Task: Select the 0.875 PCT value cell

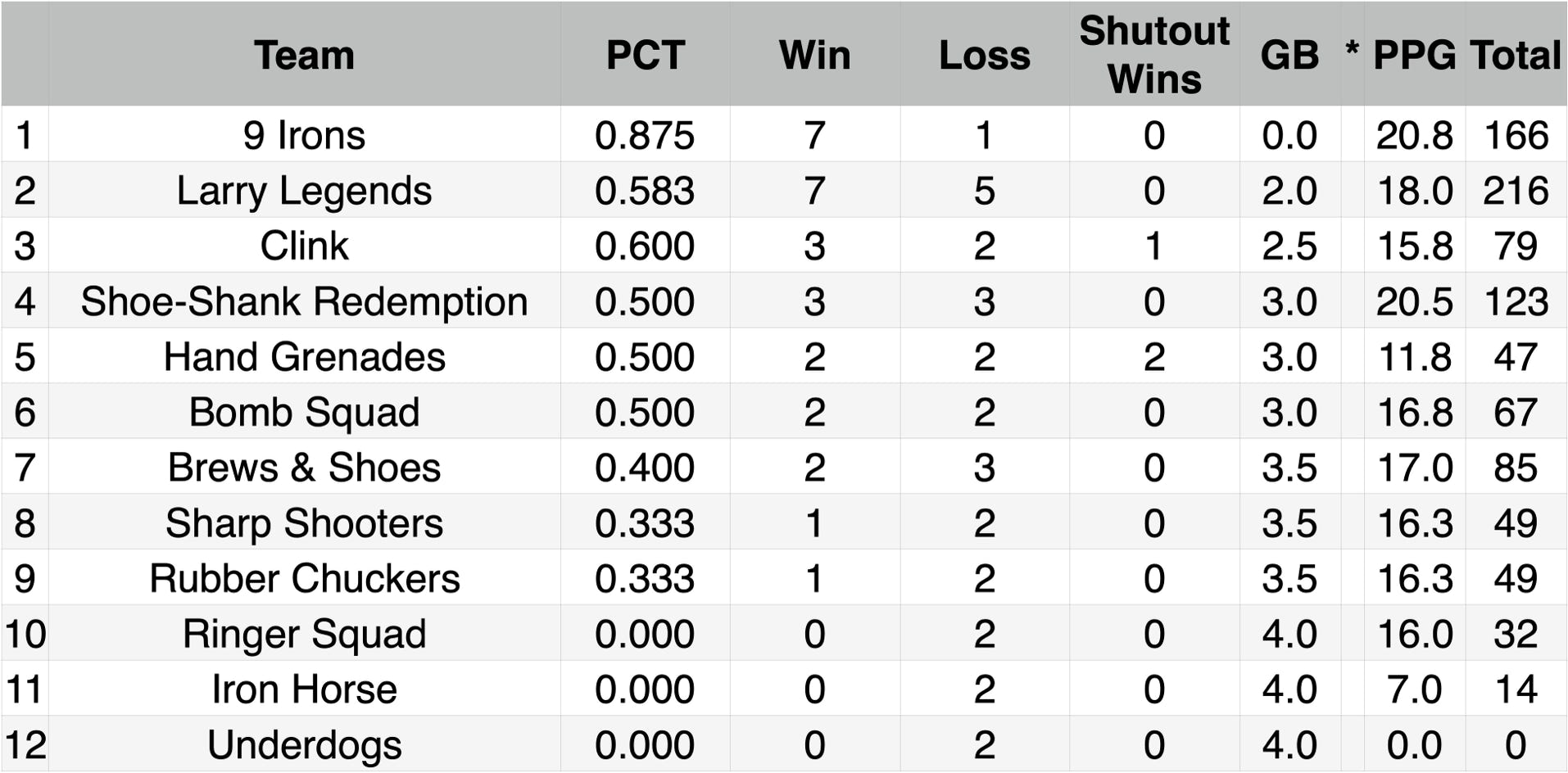Action: click(645, 135)
